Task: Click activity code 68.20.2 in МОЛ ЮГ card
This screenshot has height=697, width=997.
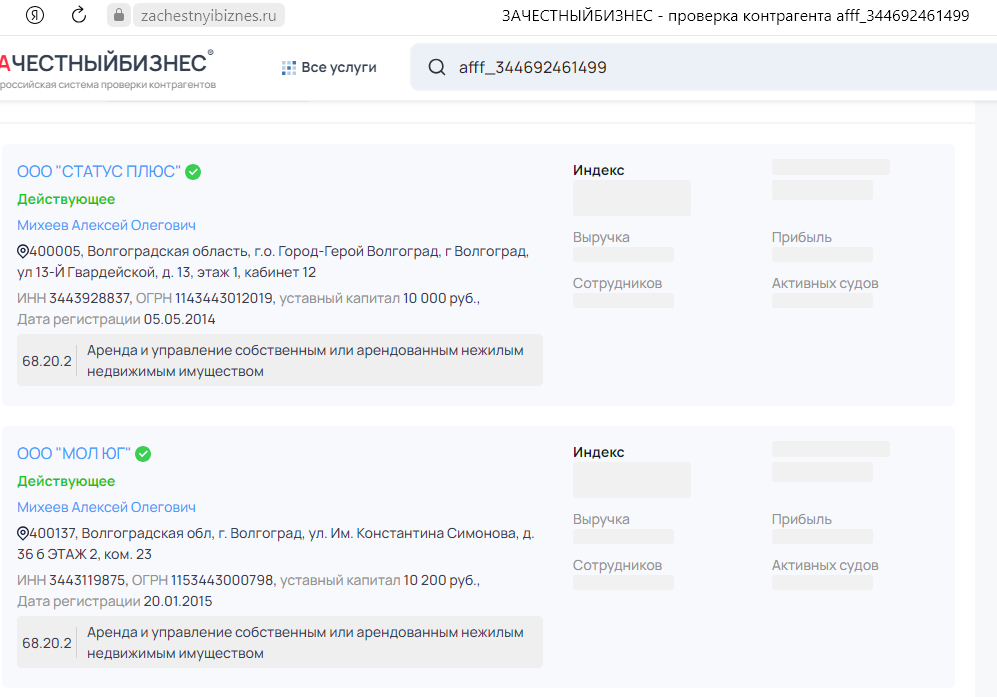Action: tap(46, 644)
